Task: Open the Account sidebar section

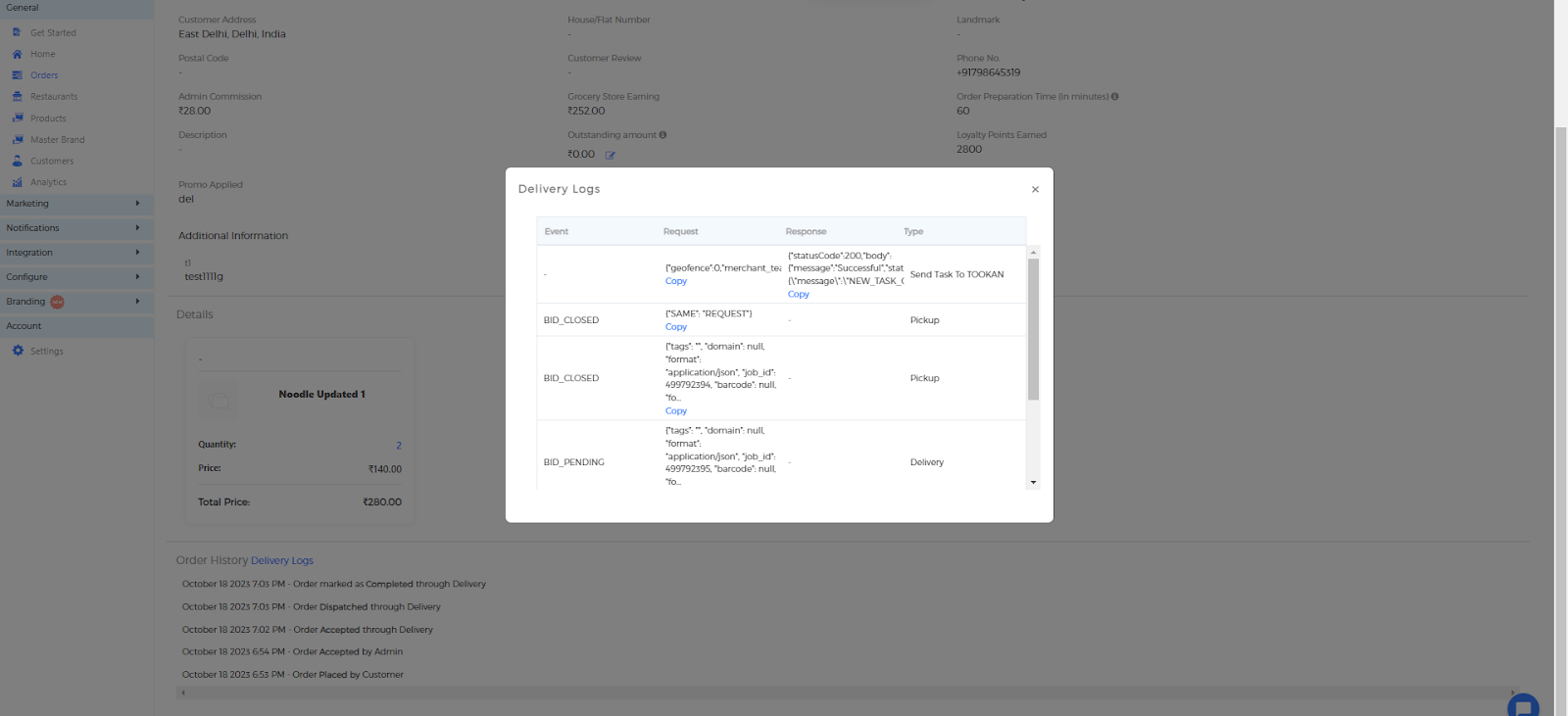Action: click(x=76, y=326)
